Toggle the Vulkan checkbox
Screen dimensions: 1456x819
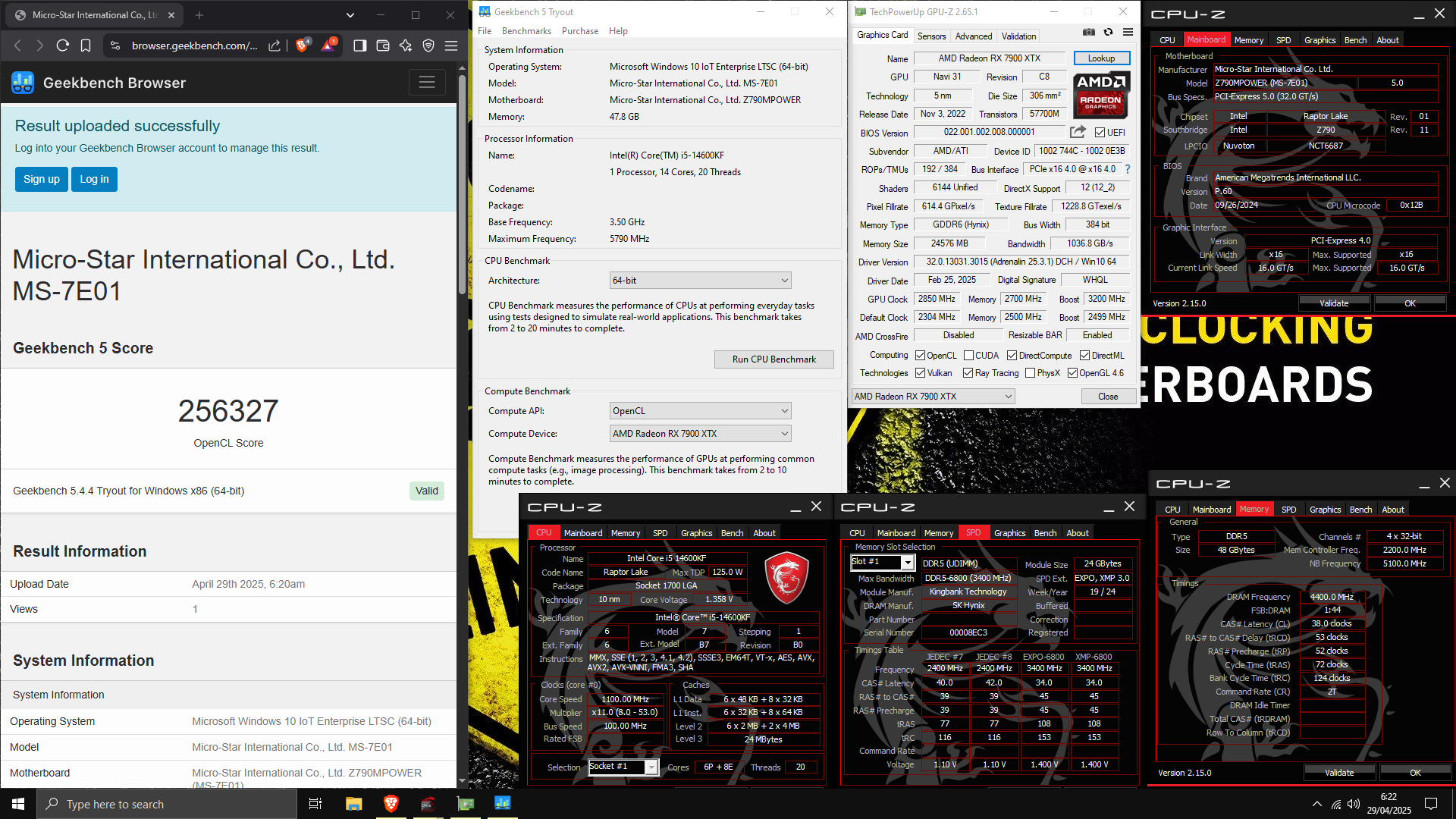tap(920, 373)
